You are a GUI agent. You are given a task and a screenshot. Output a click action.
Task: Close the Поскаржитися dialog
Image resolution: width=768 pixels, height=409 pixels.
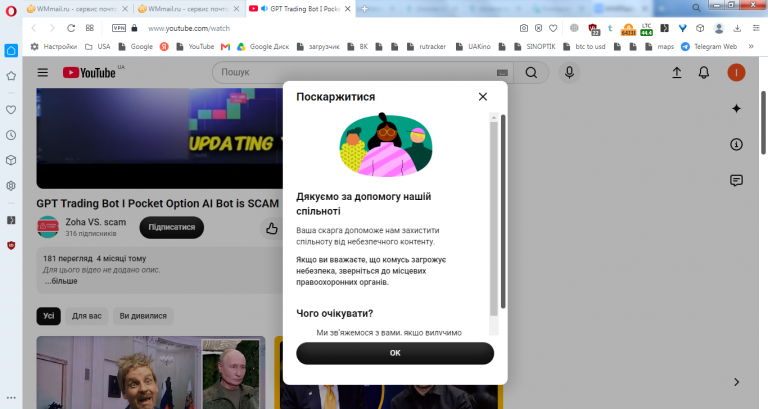483,96
